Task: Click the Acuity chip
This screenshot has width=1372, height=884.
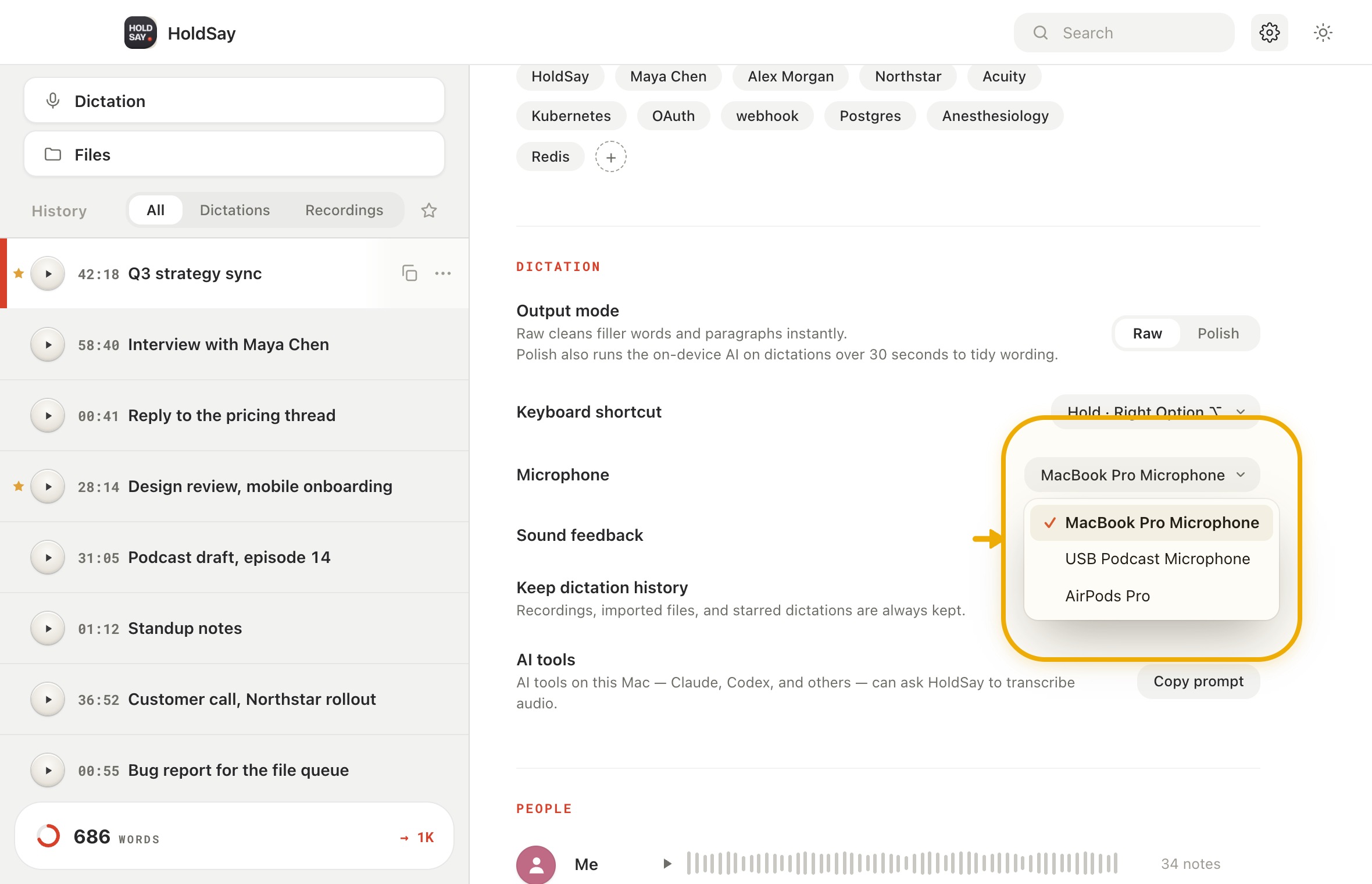Action: pos(1004,76)
